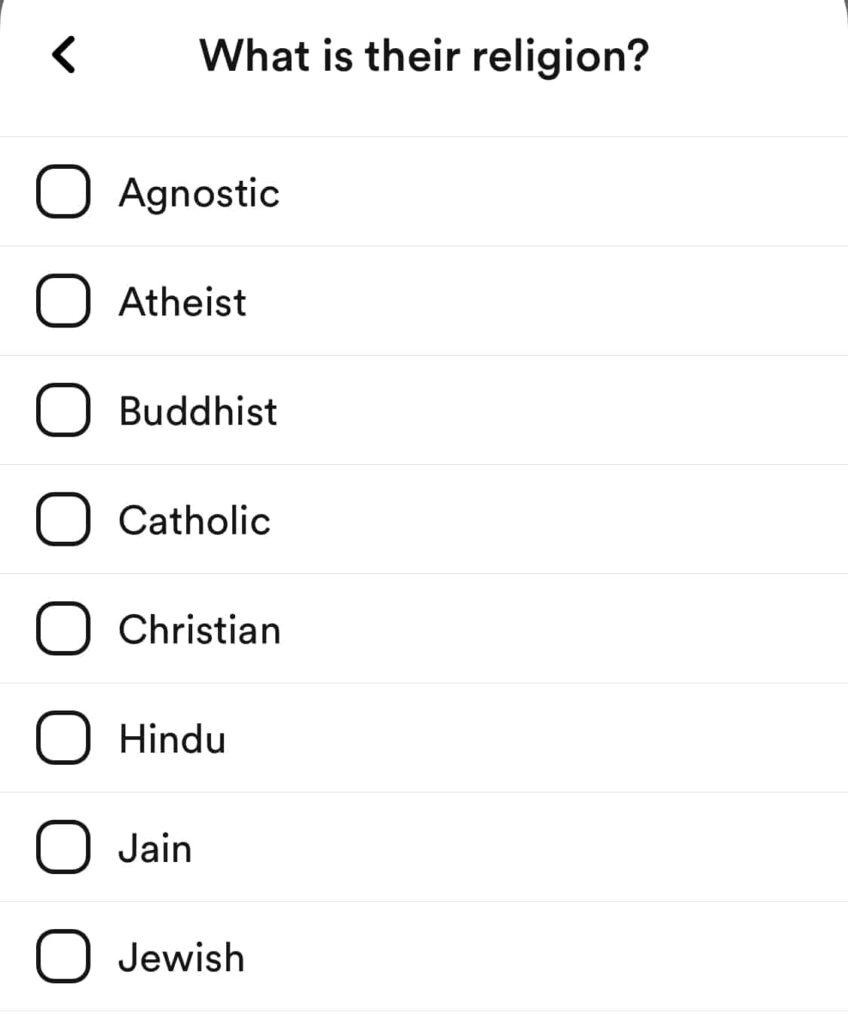Toggle the Hindu checkbox

(64, 739)
